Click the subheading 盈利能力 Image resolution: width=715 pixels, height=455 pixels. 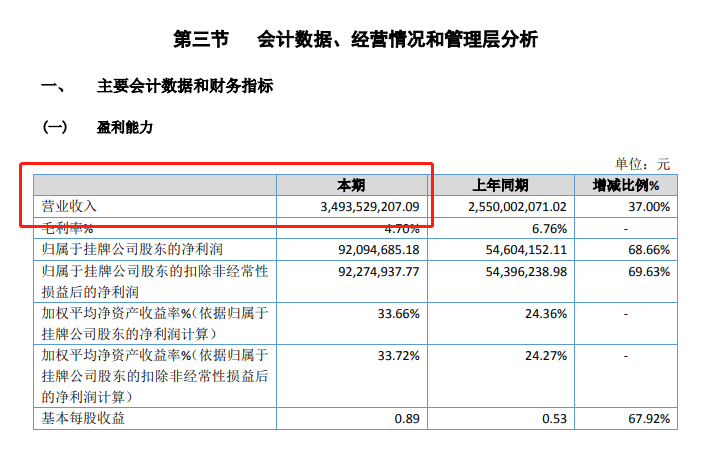[x=124, y=127]
